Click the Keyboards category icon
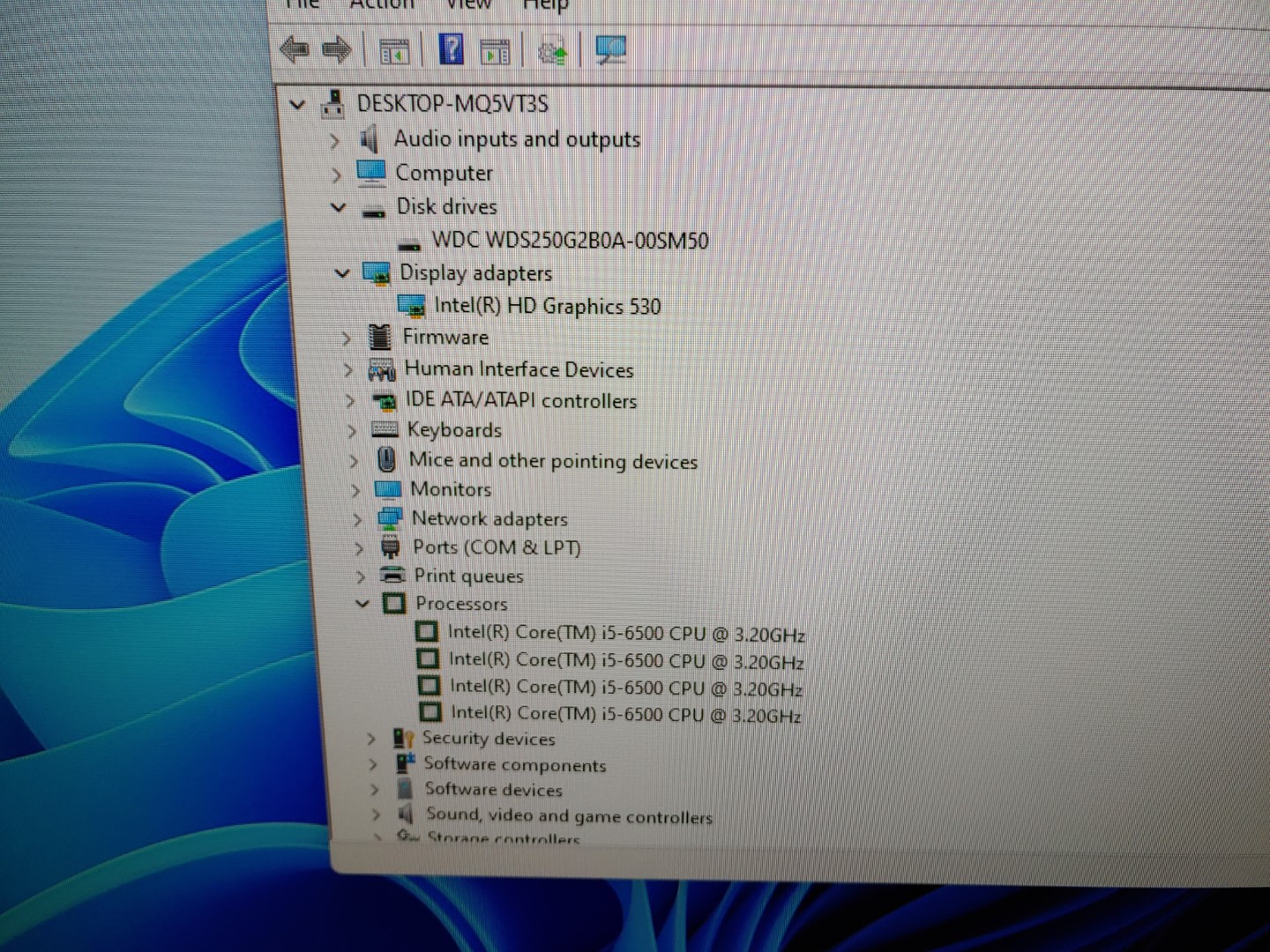1270x952 pixels. (x=385, y=429)
